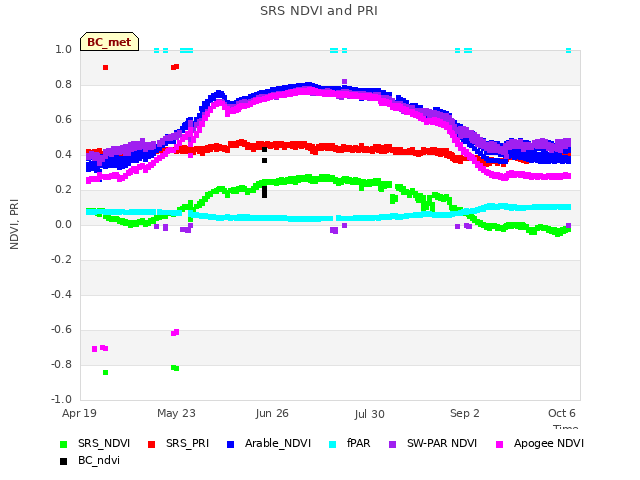Click the chart title SRS NDVI and PRI
Screen dimensions: 640x480
[319, 11]
